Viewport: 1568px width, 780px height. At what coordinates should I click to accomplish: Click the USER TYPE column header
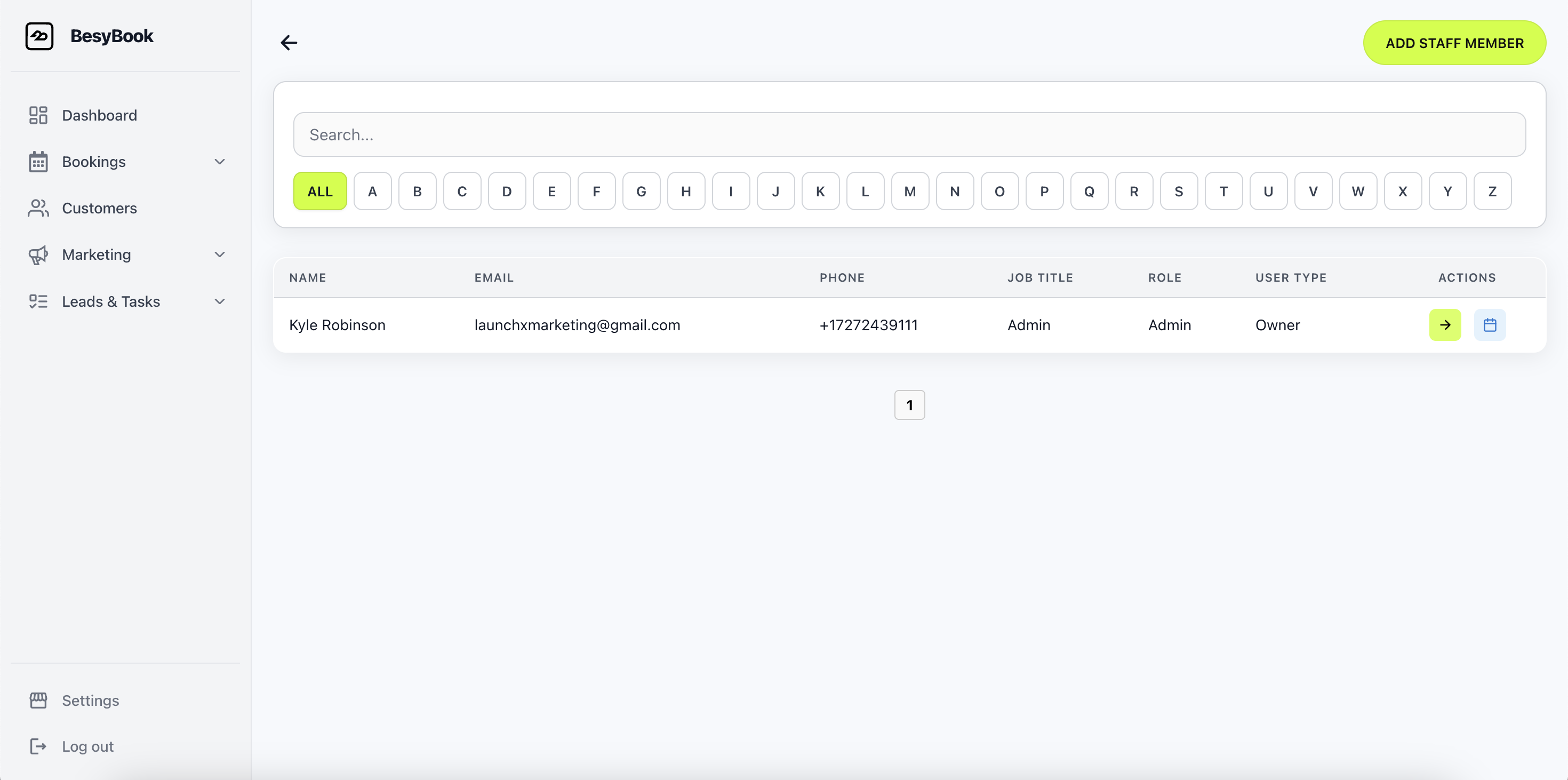pos(1291,277)
